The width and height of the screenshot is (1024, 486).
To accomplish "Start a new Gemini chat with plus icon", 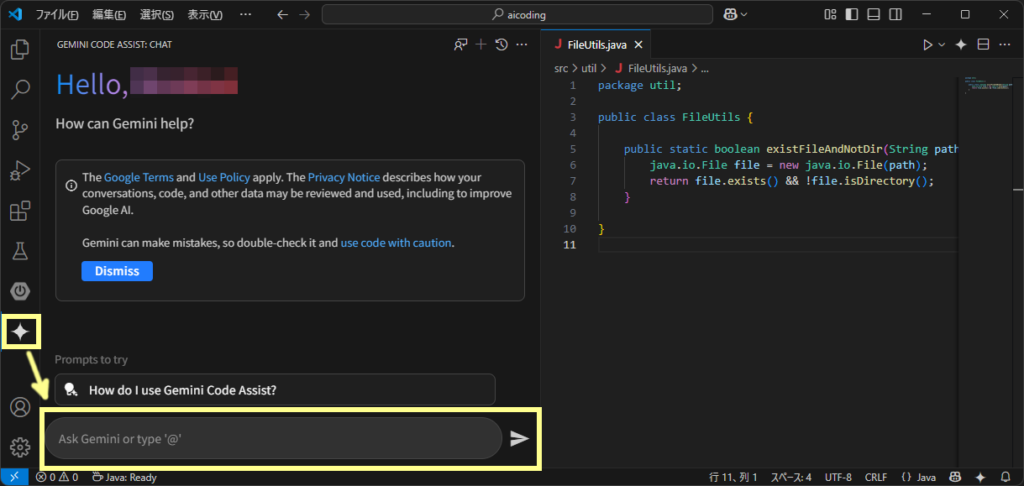I will [x=481, y=44].
